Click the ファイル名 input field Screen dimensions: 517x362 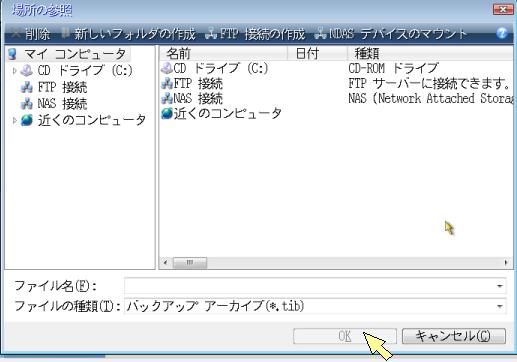coord(315,286)
